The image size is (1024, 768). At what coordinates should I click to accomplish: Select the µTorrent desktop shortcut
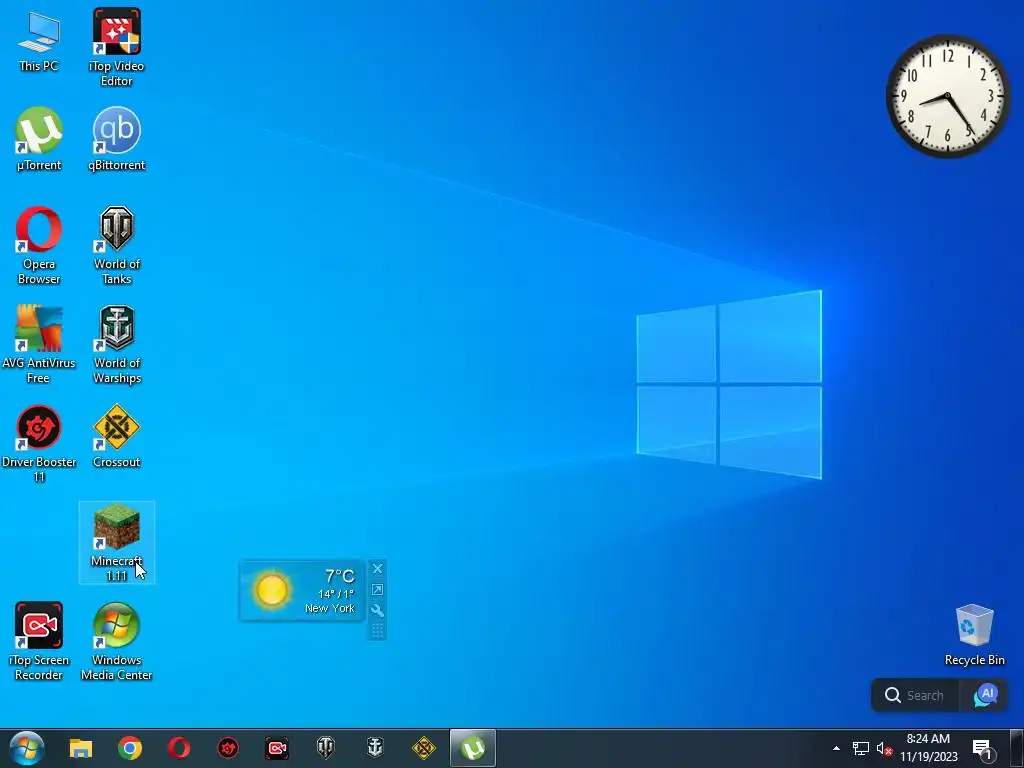(39, 139)
